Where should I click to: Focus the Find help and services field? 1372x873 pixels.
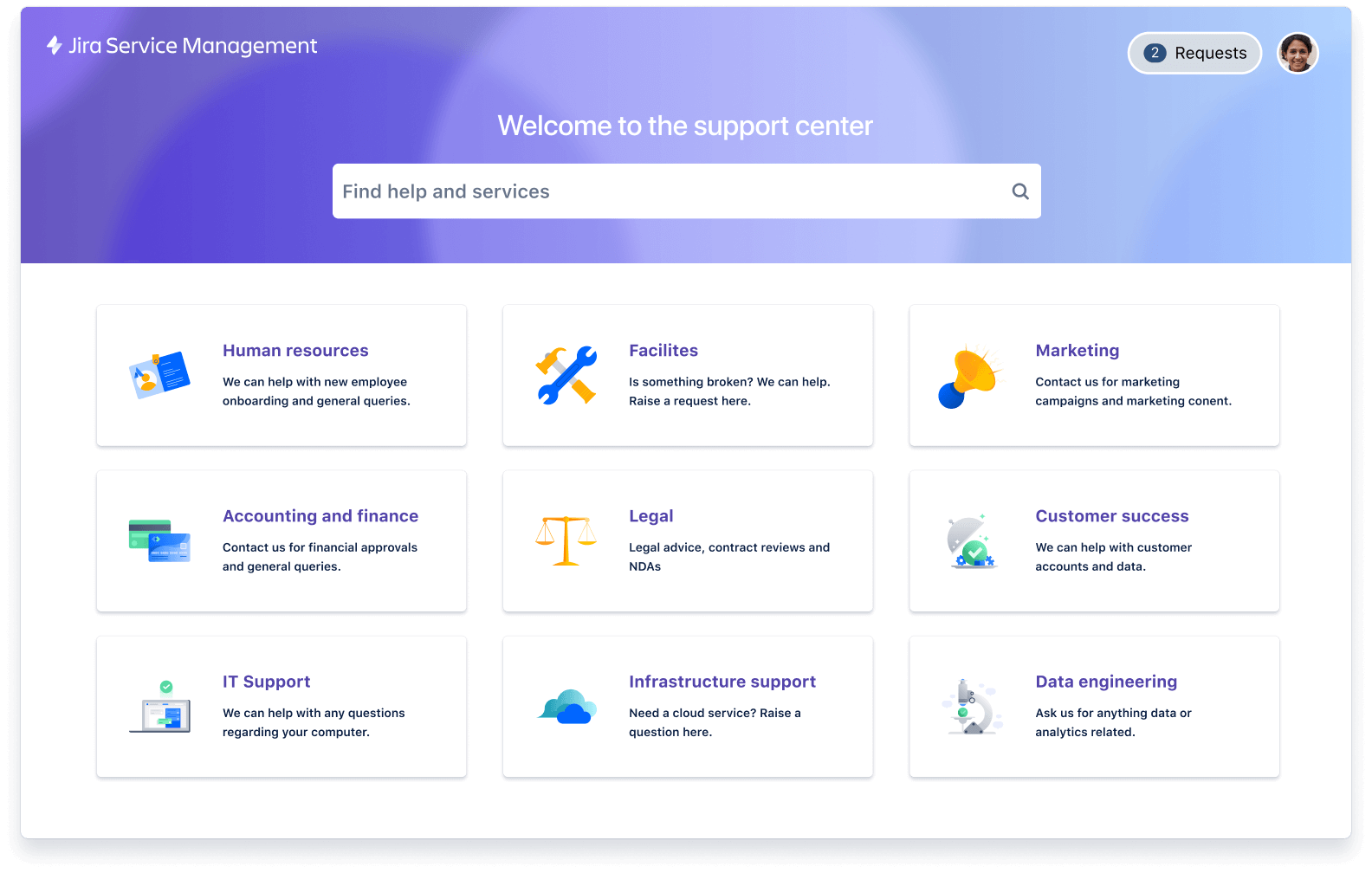tap(667, 191)
